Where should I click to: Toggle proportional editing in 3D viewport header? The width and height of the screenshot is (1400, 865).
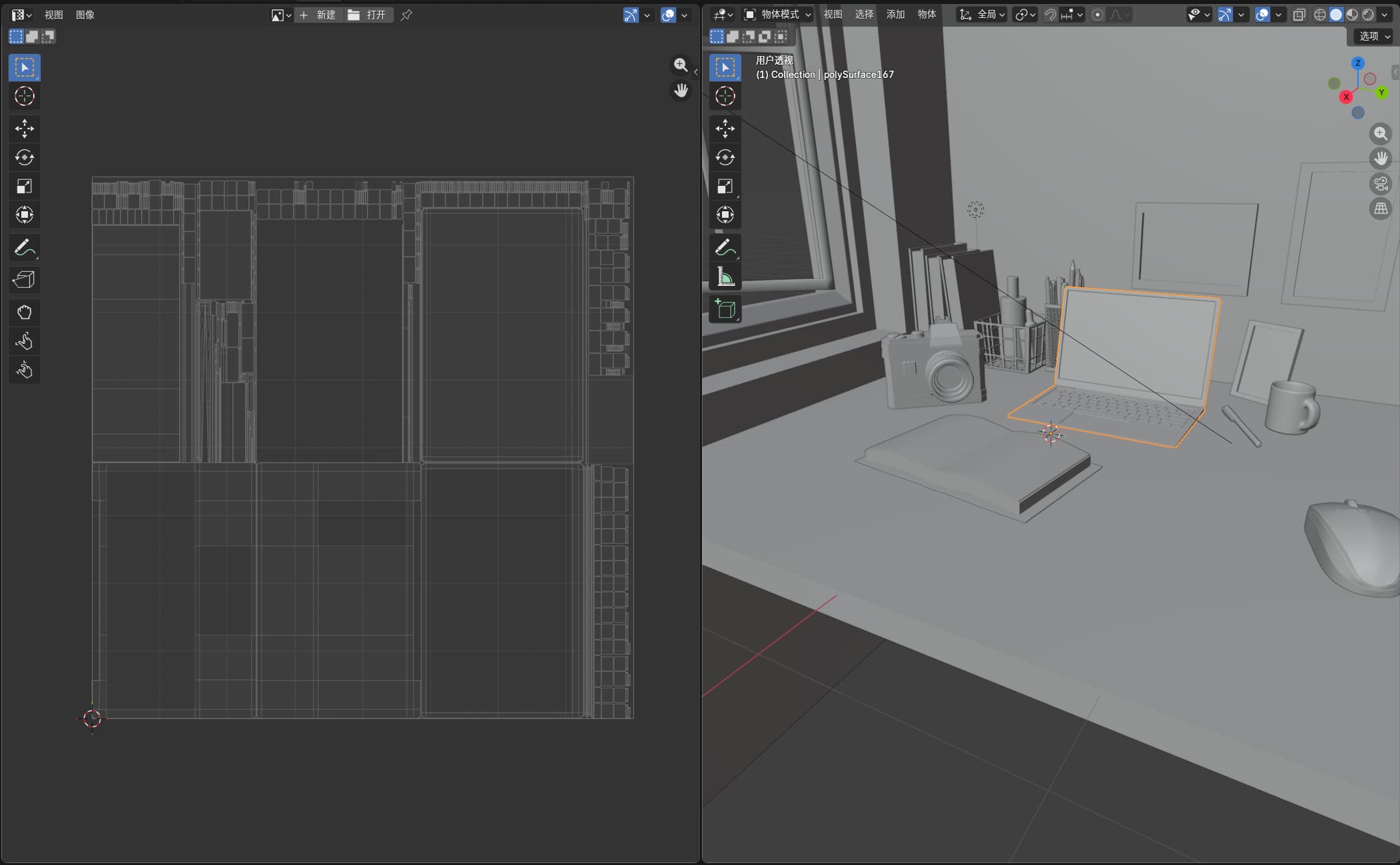coord(1098,15)
